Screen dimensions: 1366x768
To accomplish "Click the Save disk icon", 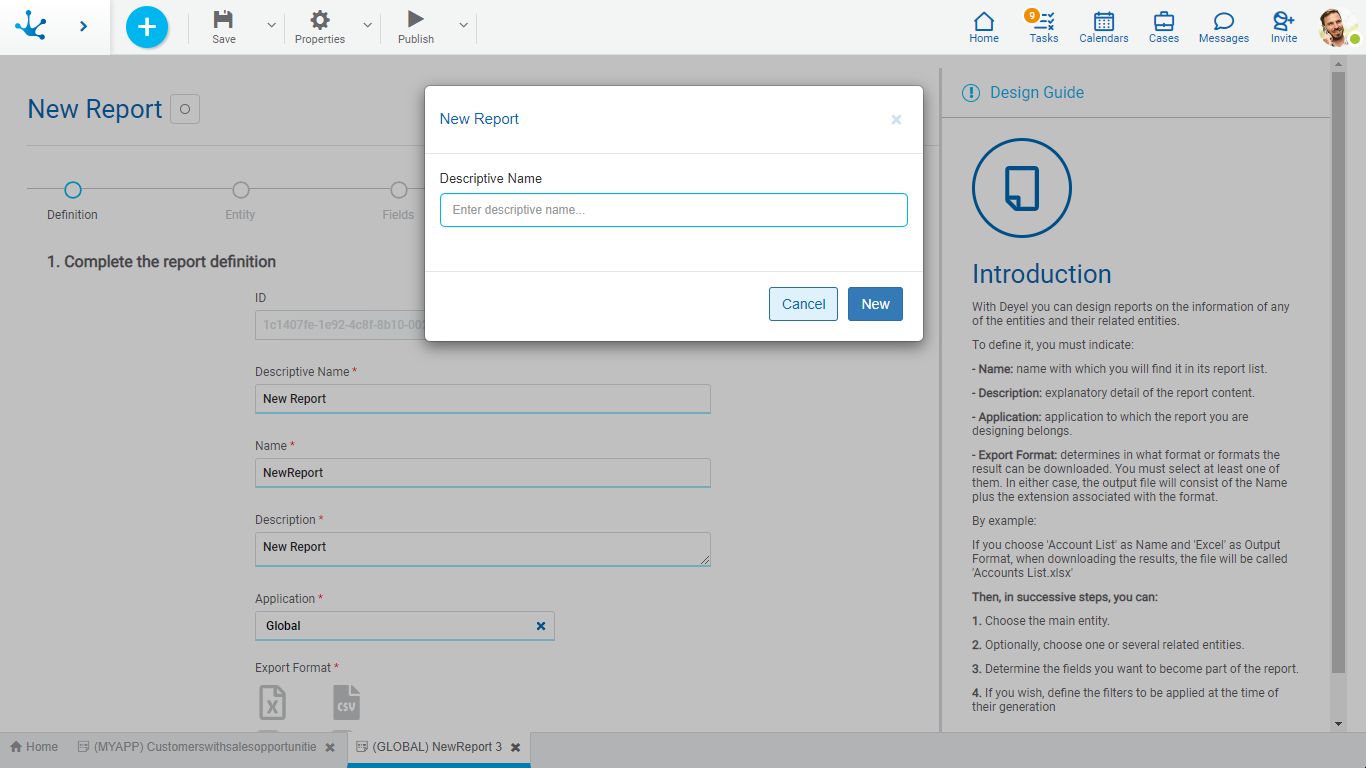I will click(x=224, y=20).
